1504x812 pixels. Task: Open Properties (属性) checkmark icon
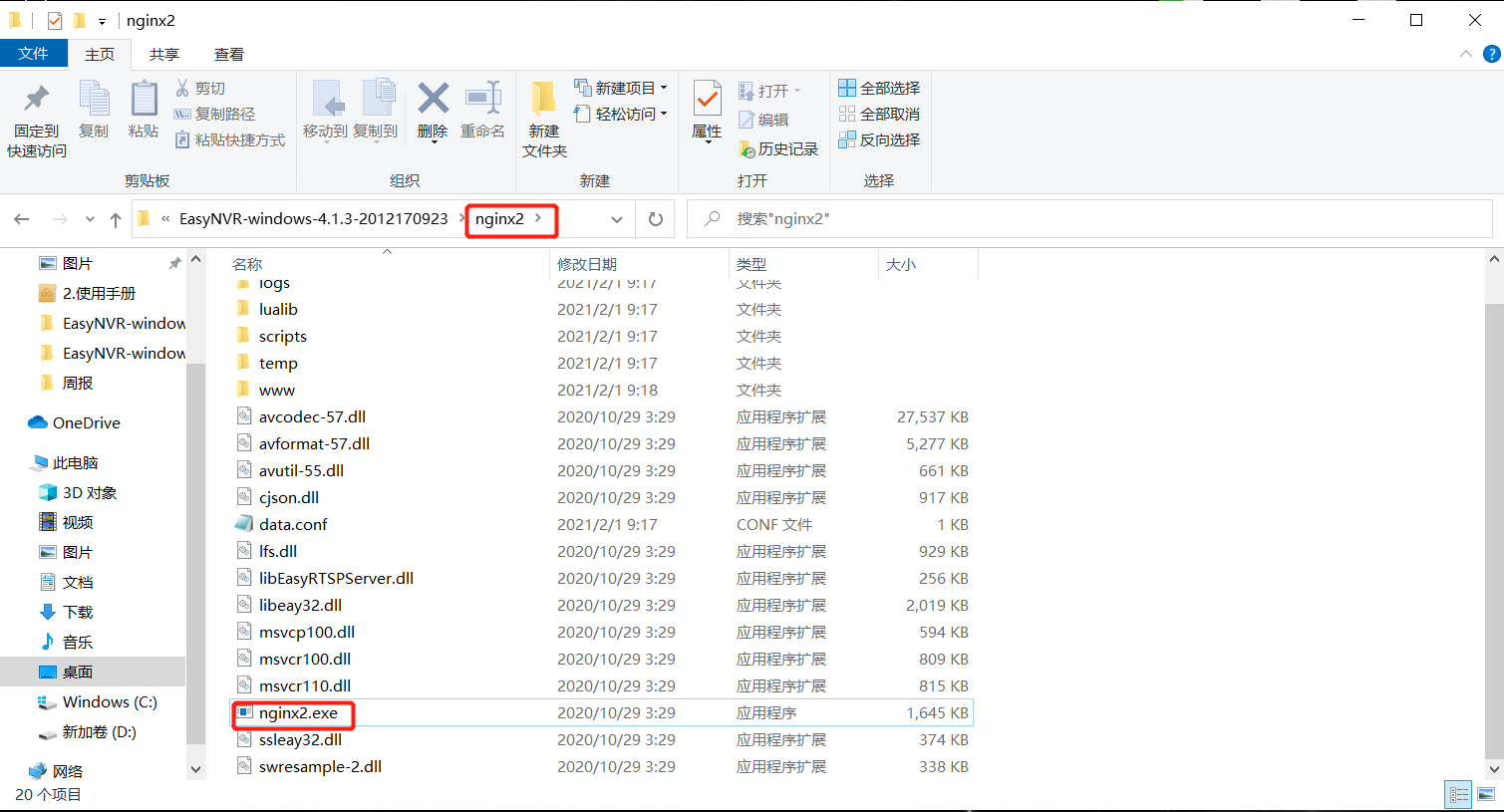pos(707,99)
